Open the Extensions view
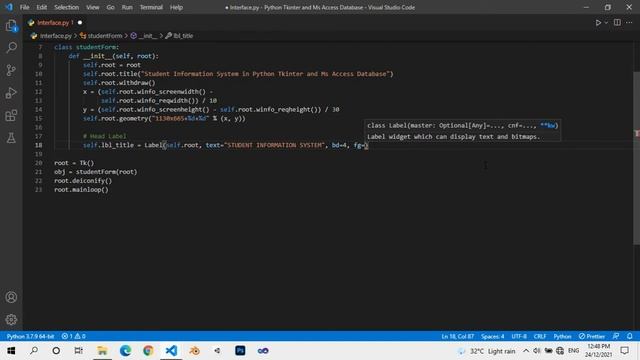This screenshot has height=360, width=640. (x=11, y=115)
